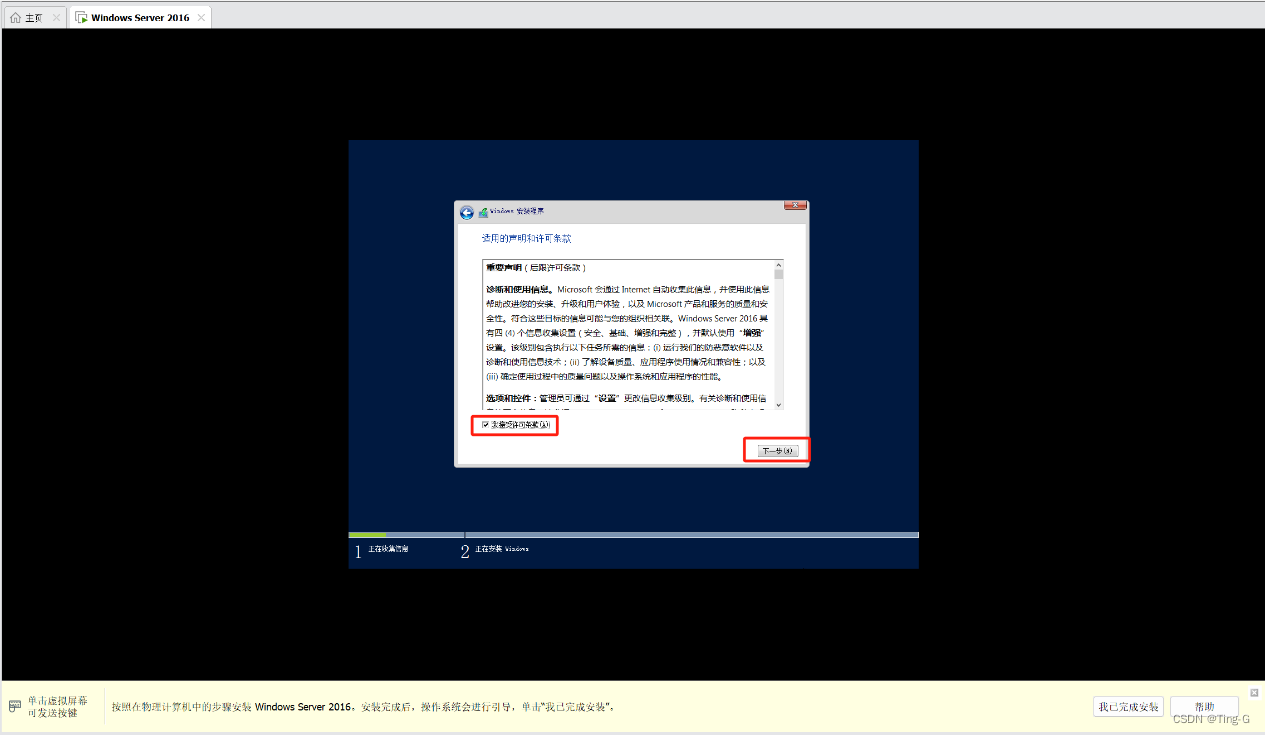Click the 单击虚拟屏幕可发送按键 hint text
Screen dimensions: 1265x735
point(57,707)
